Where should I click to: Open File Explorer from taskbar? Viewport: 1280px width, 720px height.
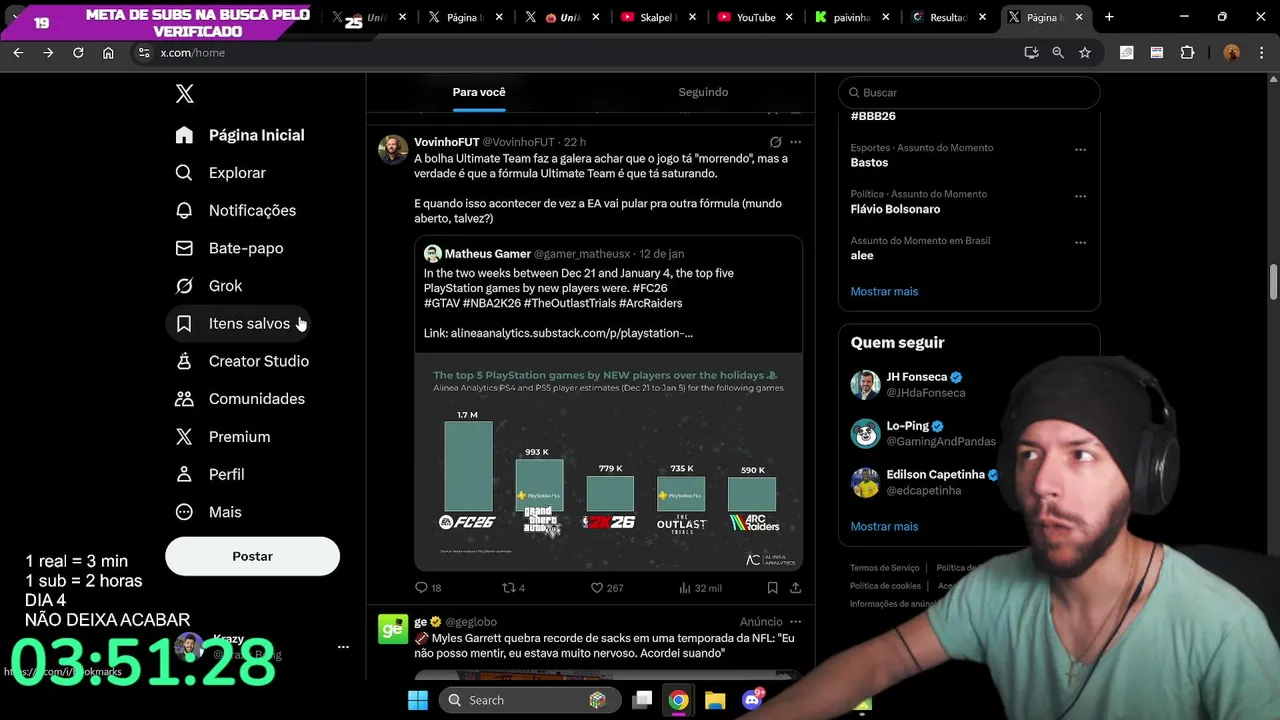(x=715, y=700)
